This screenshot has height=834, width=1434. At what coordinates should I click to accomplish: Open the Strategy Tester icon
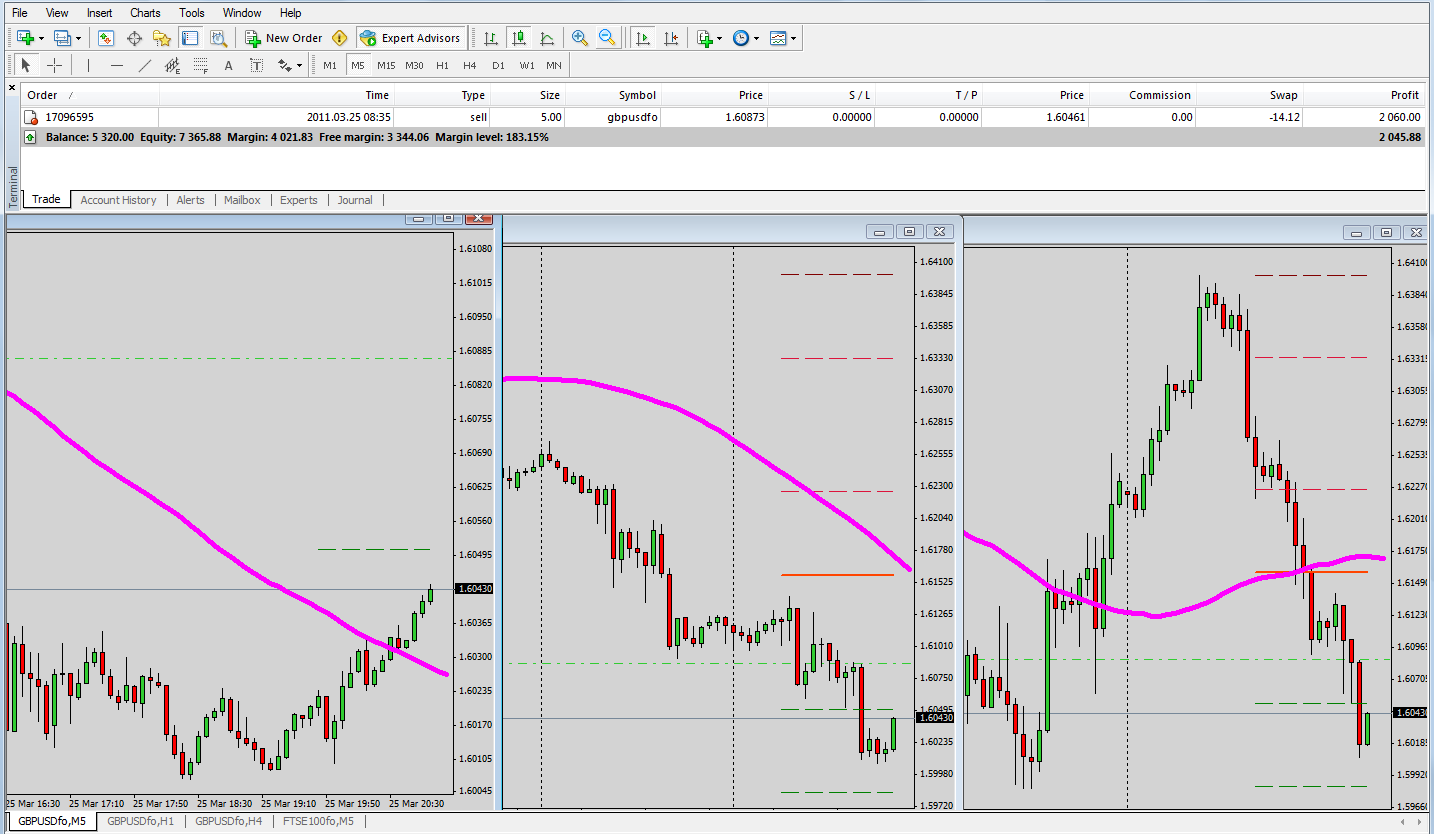coord(218,38)
